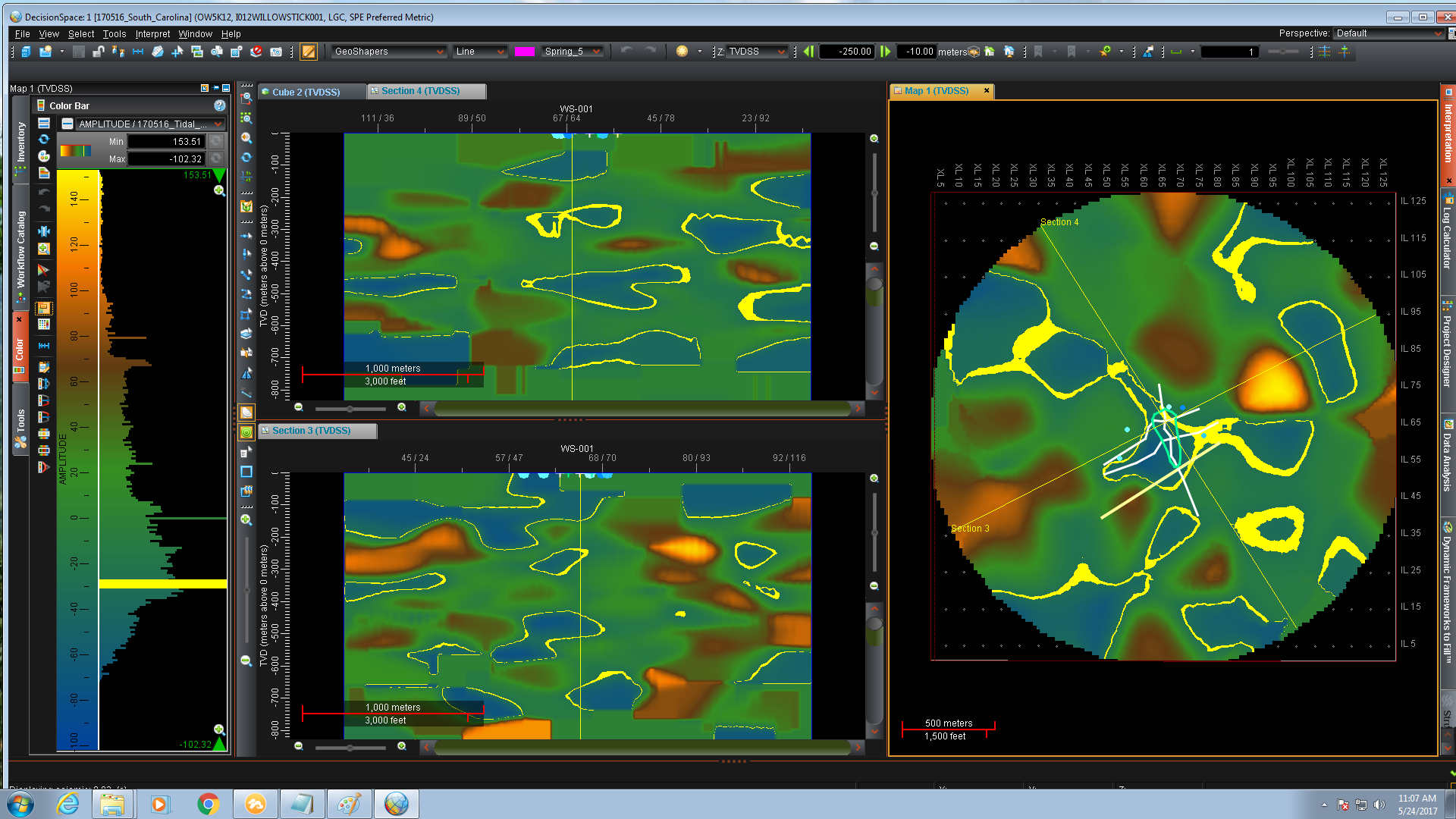This screenshot has height=819, width=1456.
Task: Click zoom handle at bottom of histogram
Action: click(x=219, y=730)
